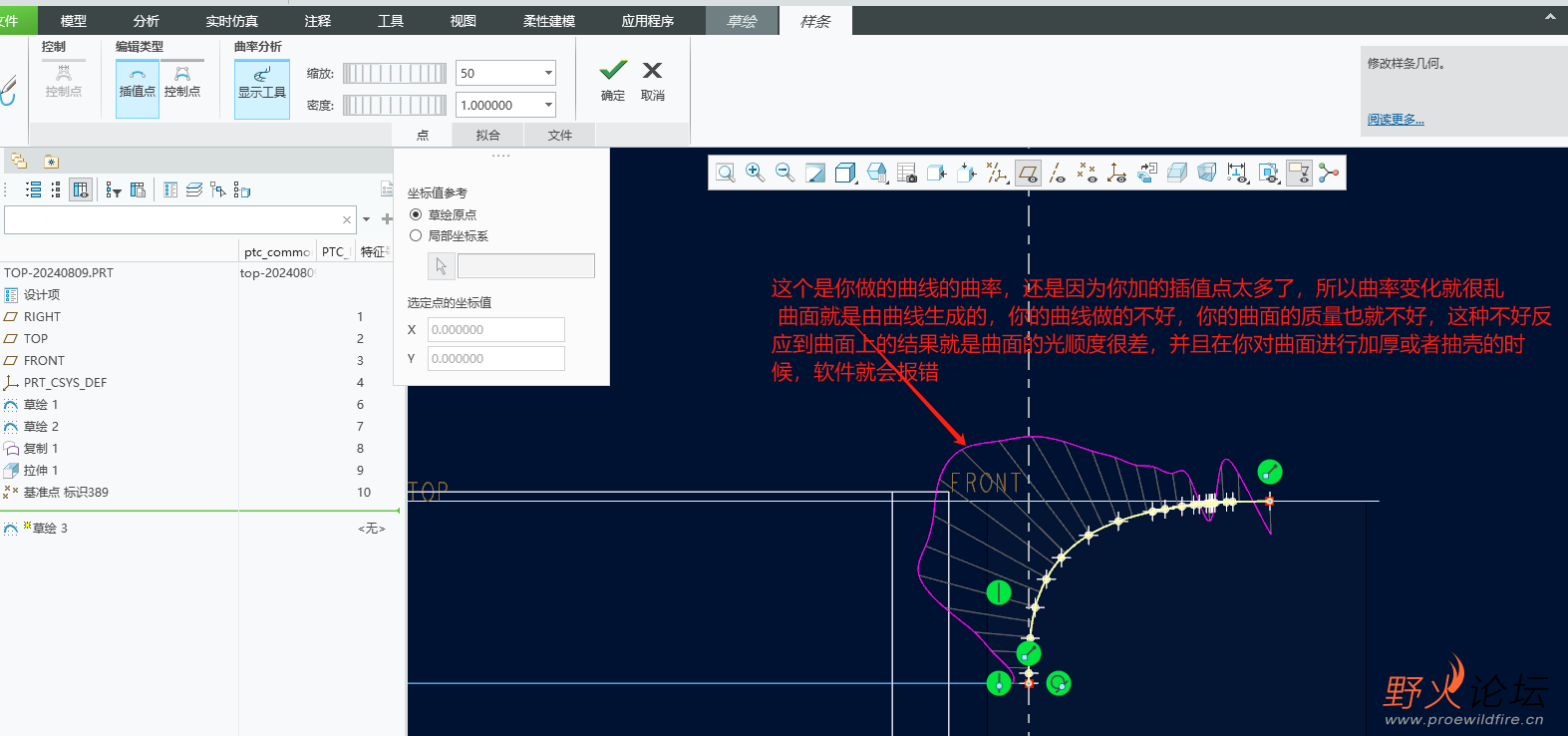Viewport: 1568px width, 736px height.
Task: Open the Fit panel tab
Action: pos(488,135)
